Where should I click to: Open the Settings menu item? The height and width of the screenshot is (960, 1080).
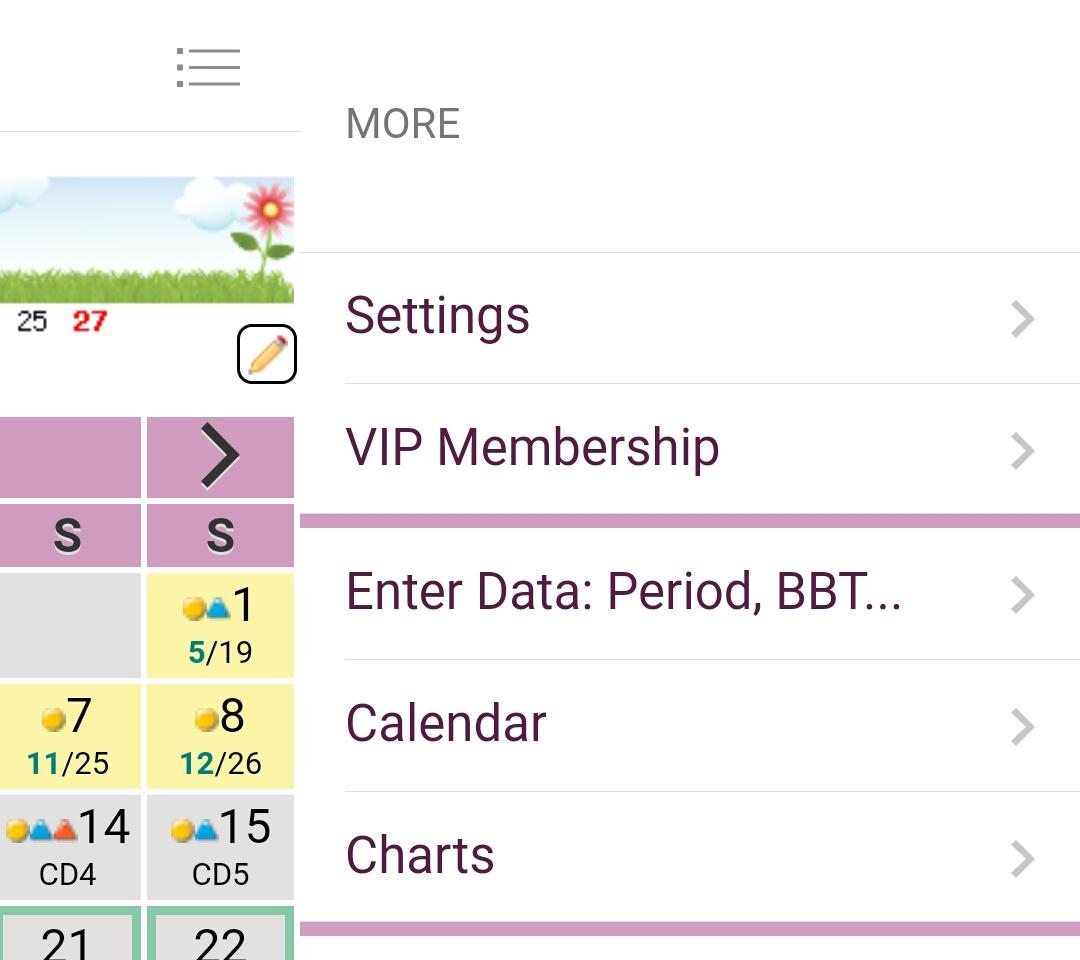(438, 317)
